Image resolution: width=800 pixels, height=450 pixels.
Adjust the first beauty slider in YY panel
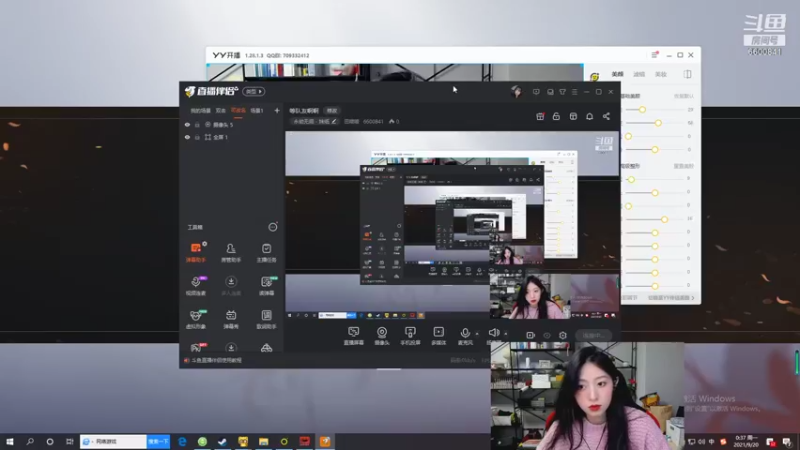pos(642,110)
